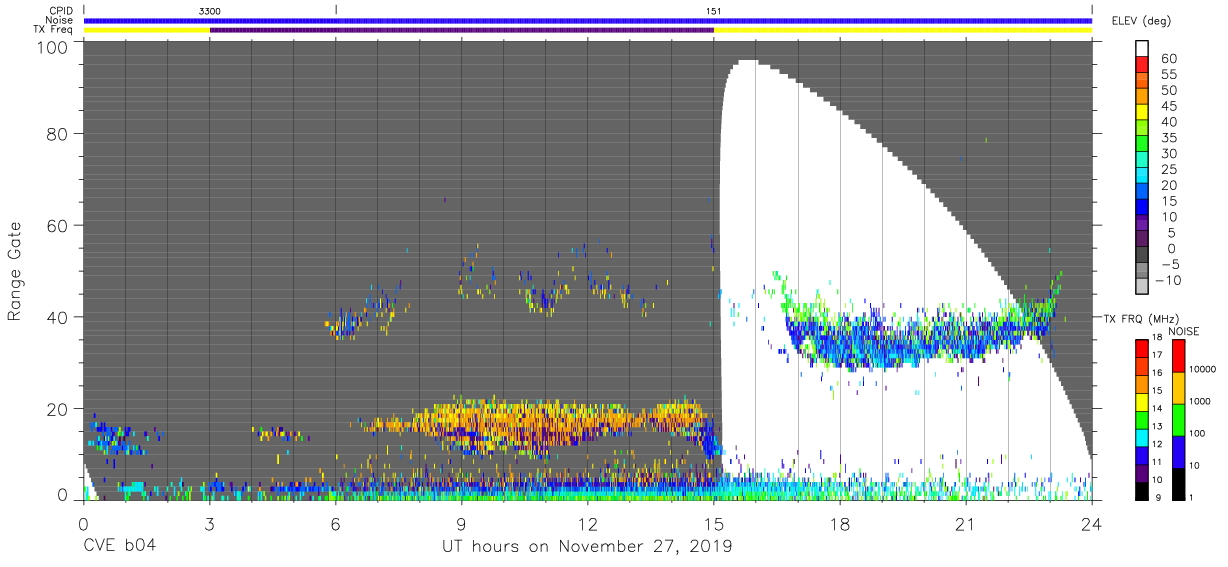This screenshot has height=567, width=1228.
Task: Click the CPID value '3300'
Action: pyautogui.click(x=210, y=10)
